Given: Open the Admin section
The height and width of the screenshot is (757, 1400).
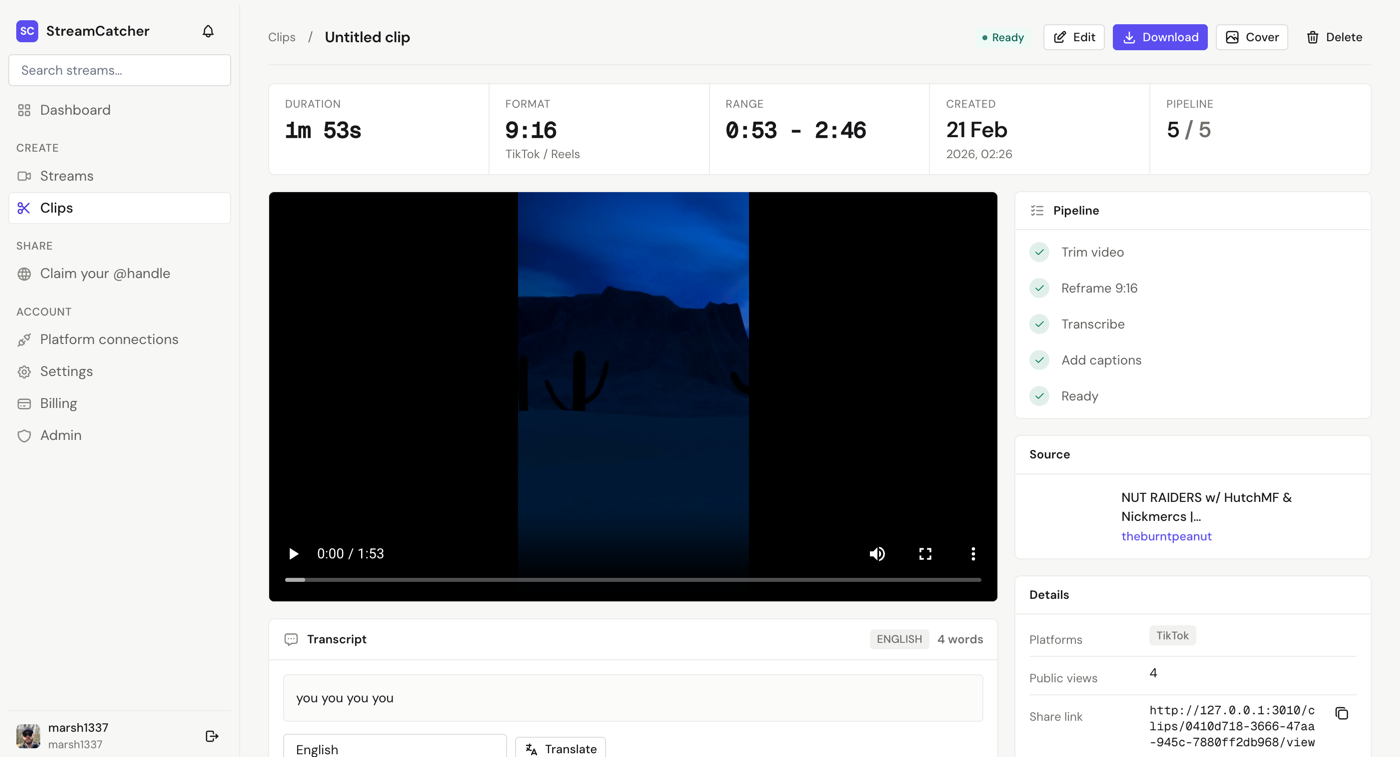Looking at the screenshot, I should click(119, 436).
